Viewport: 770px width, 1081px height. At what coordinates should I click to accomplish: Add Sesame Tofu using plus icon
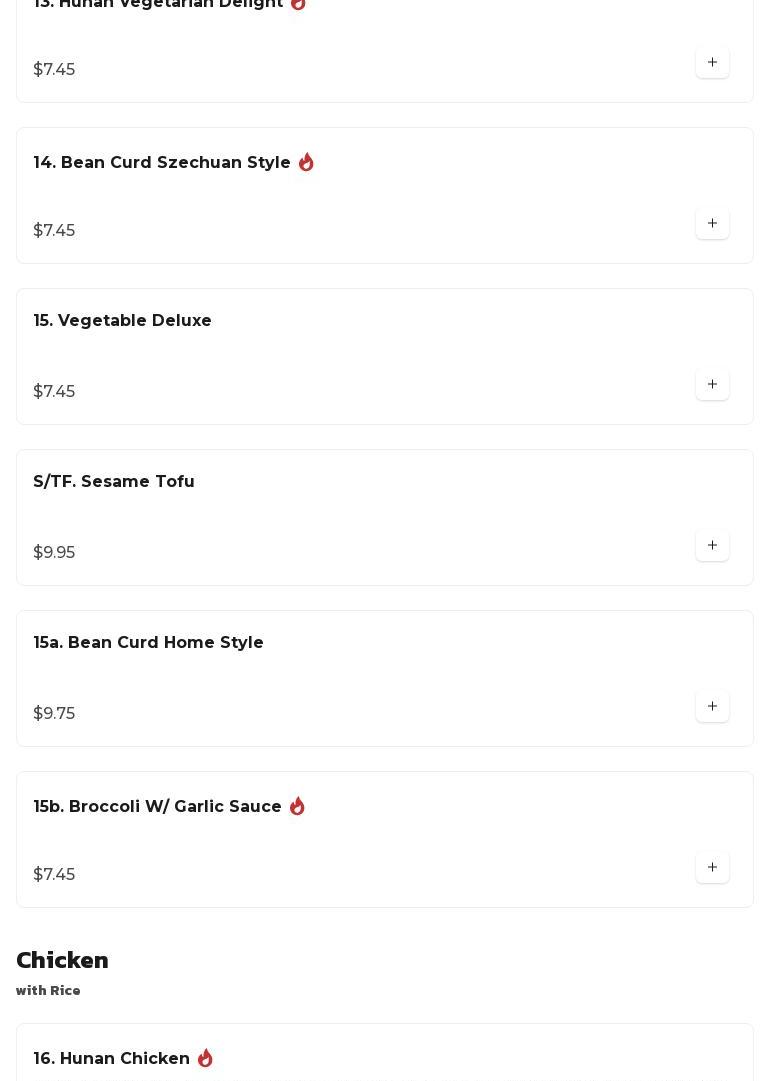(712, 546)
